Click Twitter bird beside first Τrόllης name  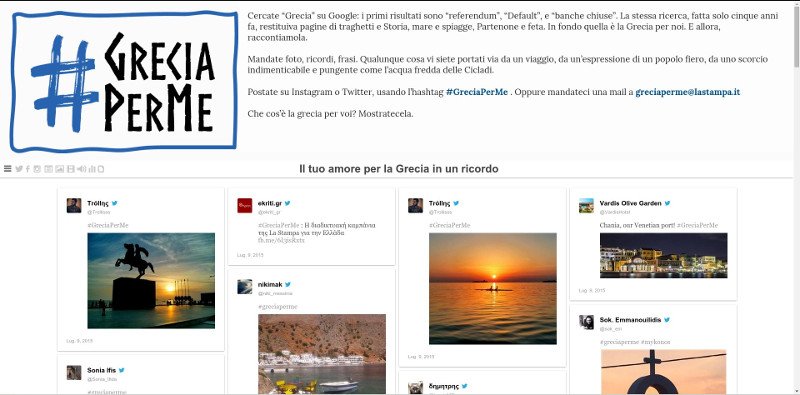pyautogui.click(x=114, y=203)
